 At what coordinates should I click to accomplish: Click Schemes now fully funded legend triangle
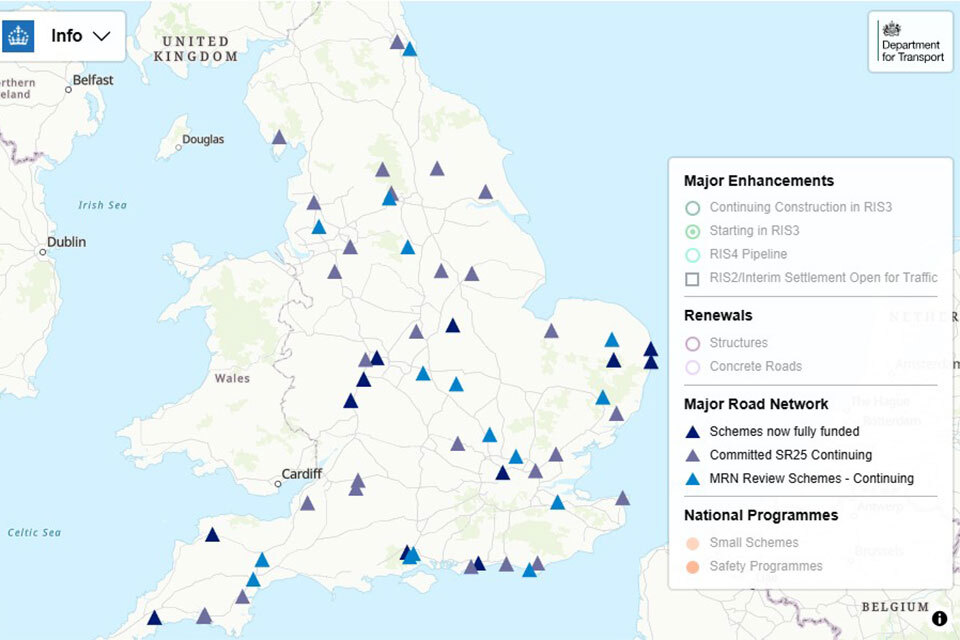tap(692, 432)
